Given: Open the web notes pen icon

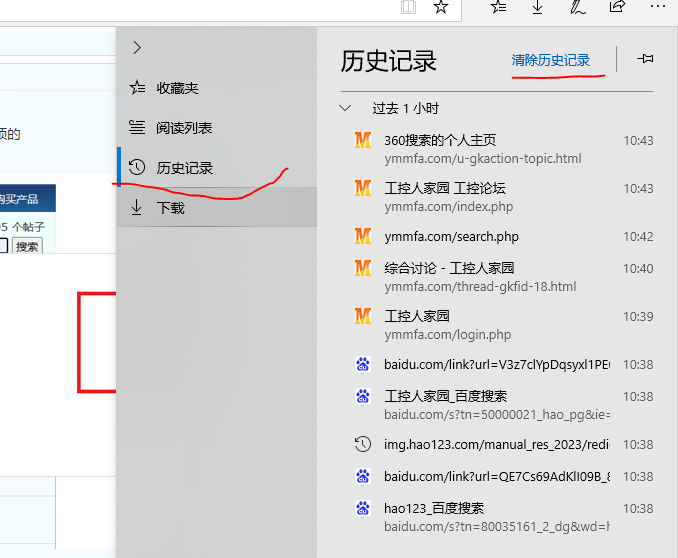Looking at the screenshot, I should pyautogui.click(x=577, y=7).
